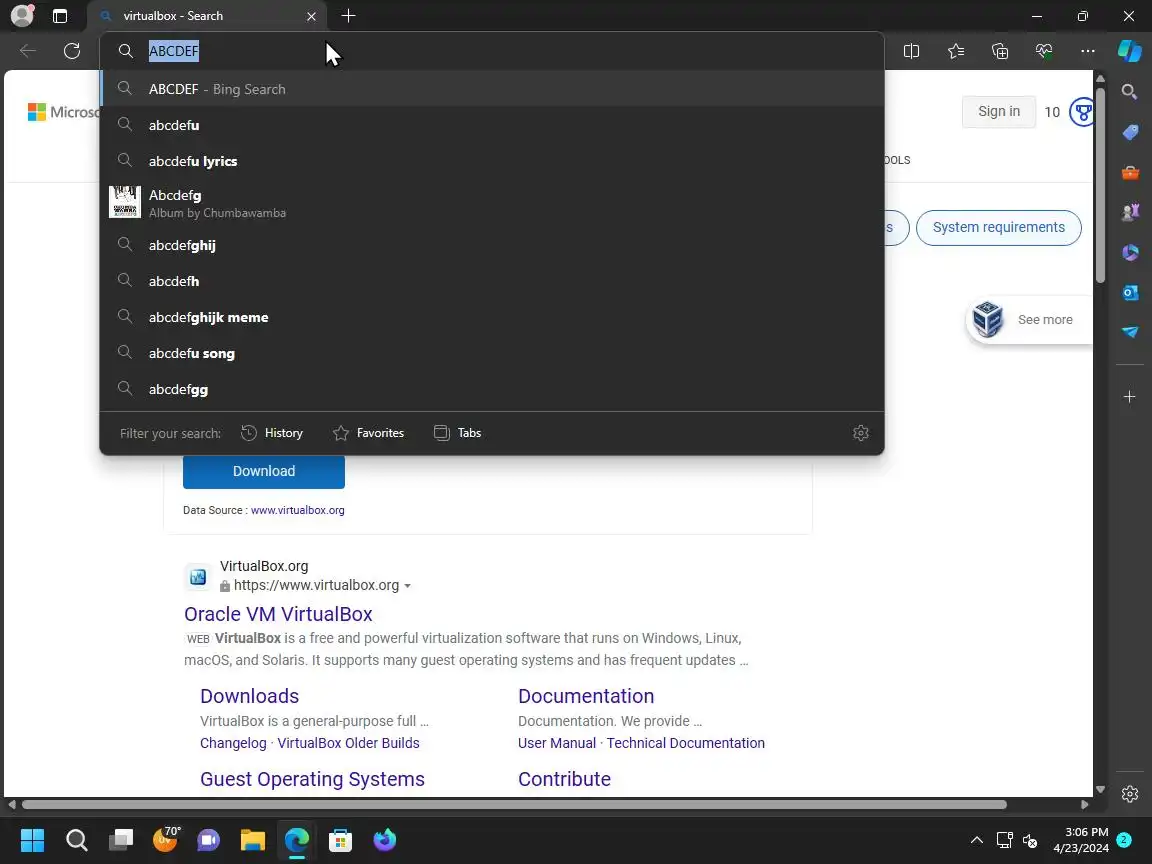The image size is (1152, 864).
Task: Open Browser essentials heart icon
Action: (1043, 51)
